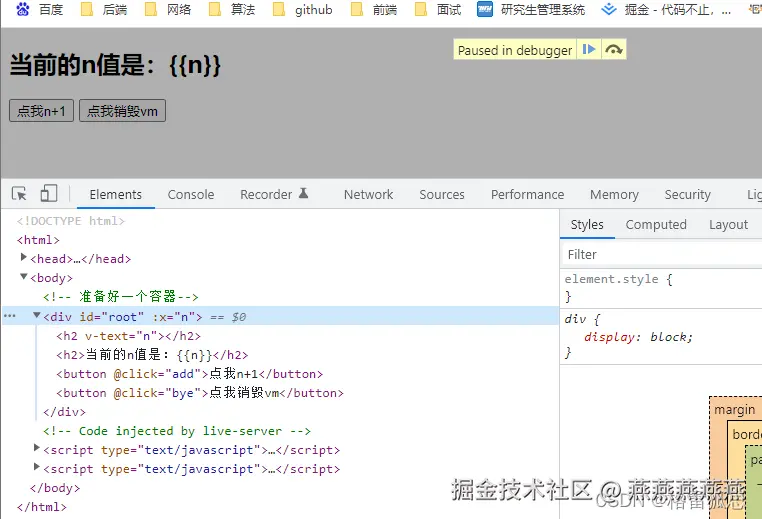Focus the Styles Filter input field
This screenshot has width=762, height=519.
(662, 254)
